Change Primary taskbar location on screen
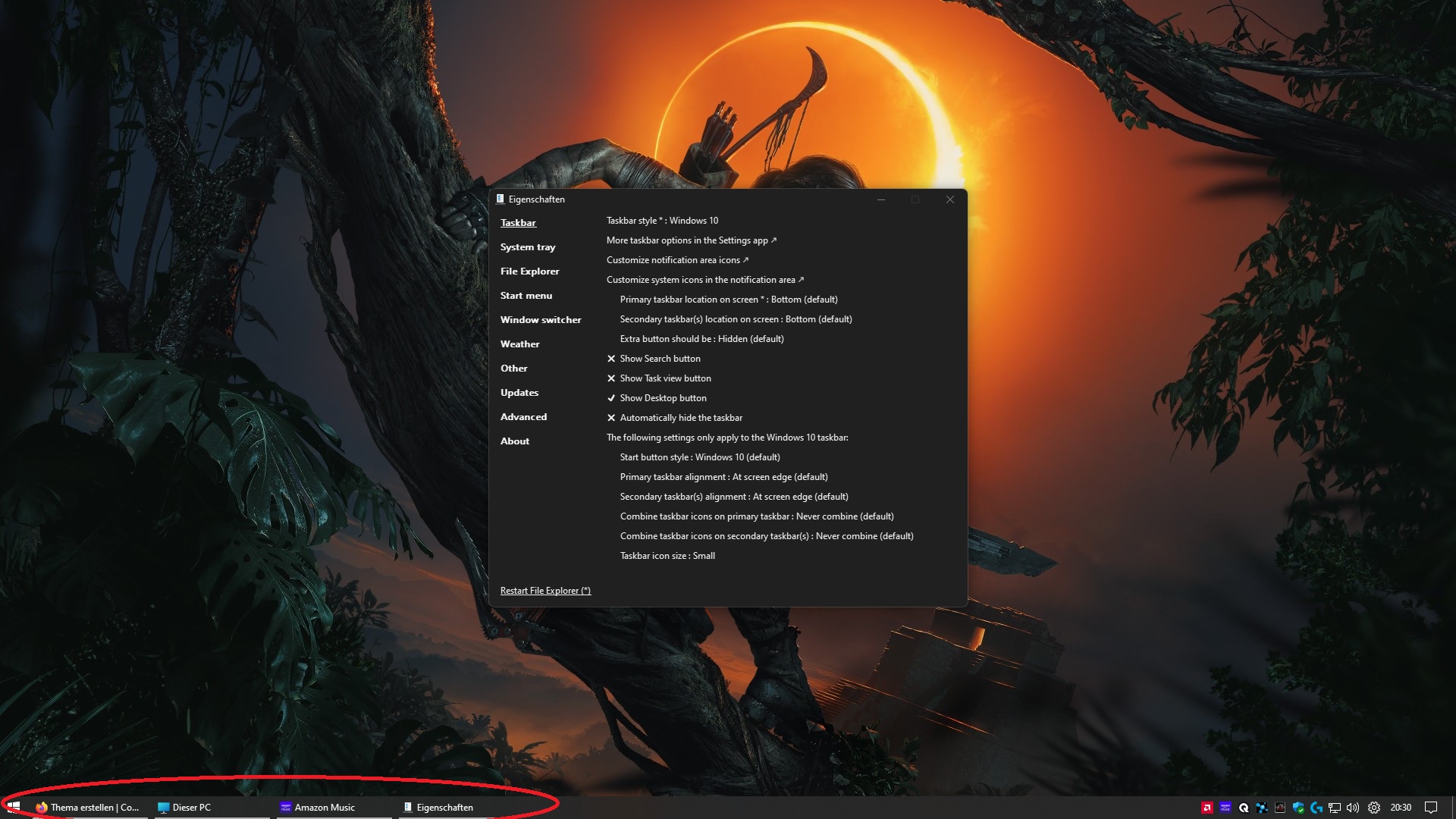 point(728,300)
